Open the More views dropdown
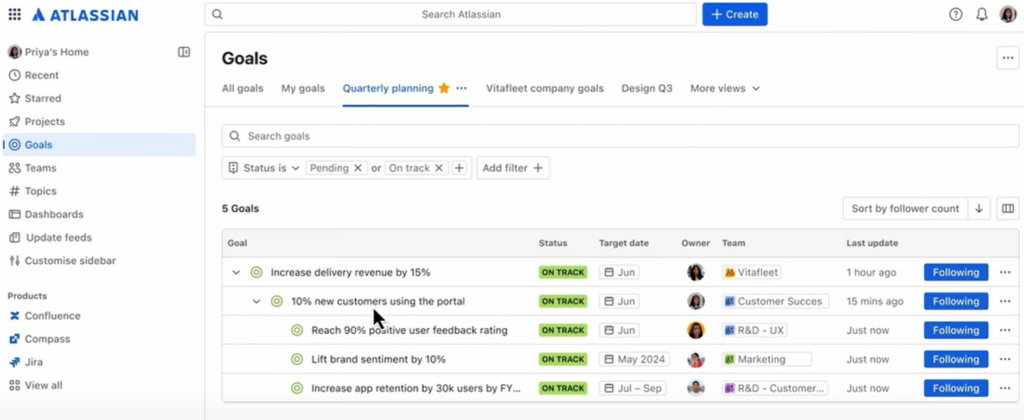Viewport: 1024px width, 420px height. pyautogui.click(x=725, y=88)
